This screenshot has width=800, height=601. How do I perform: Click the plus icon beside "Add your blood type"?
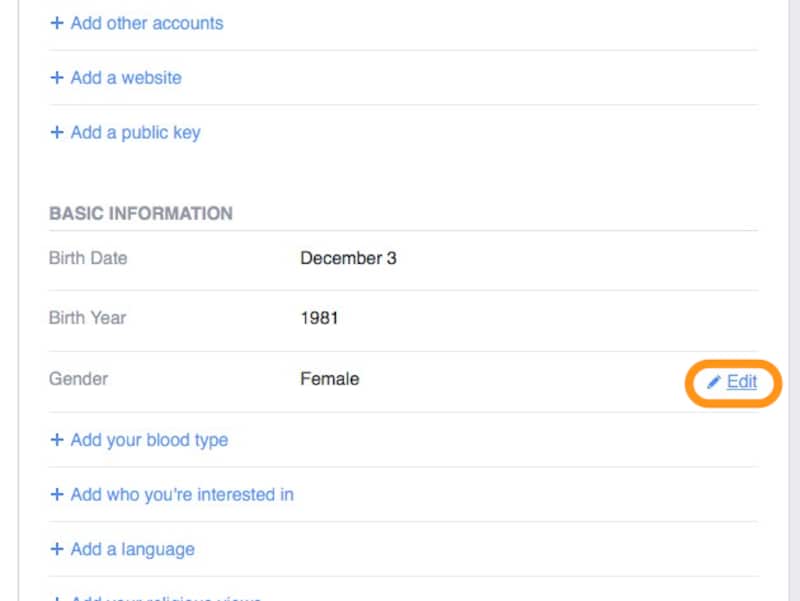coord(57,440)
